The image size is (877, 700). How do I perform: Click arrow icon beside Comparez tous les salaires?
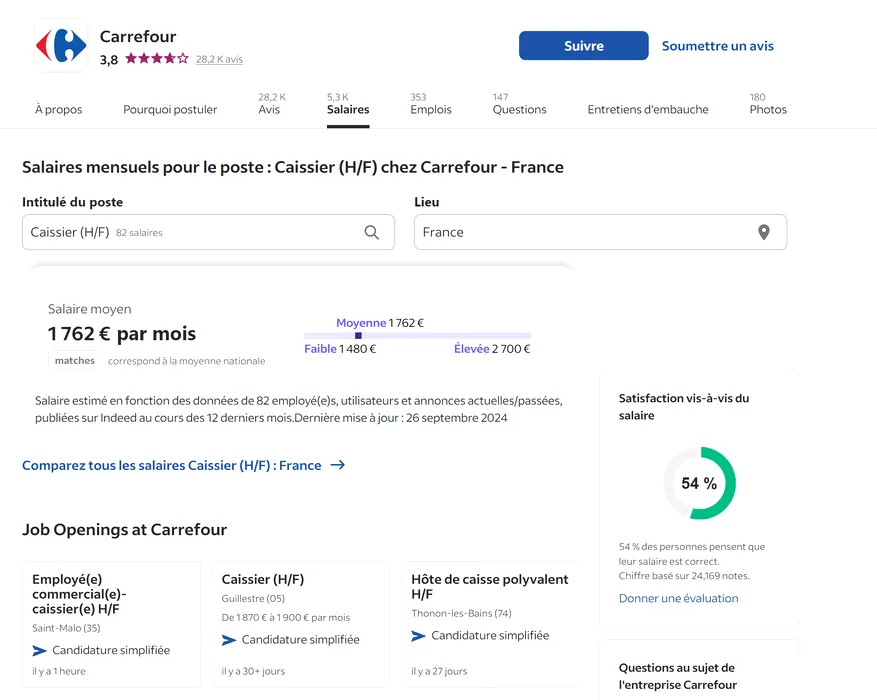pyautogui.click(x=338, y=465)
